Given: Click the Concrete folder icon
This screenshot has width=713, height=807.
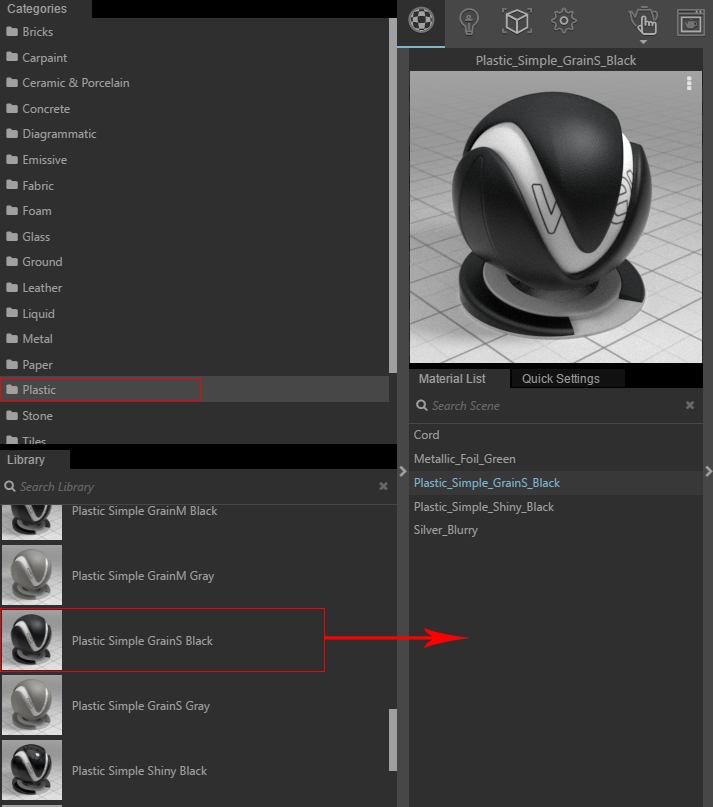Looking at the screenshot, I should (12, 108).
